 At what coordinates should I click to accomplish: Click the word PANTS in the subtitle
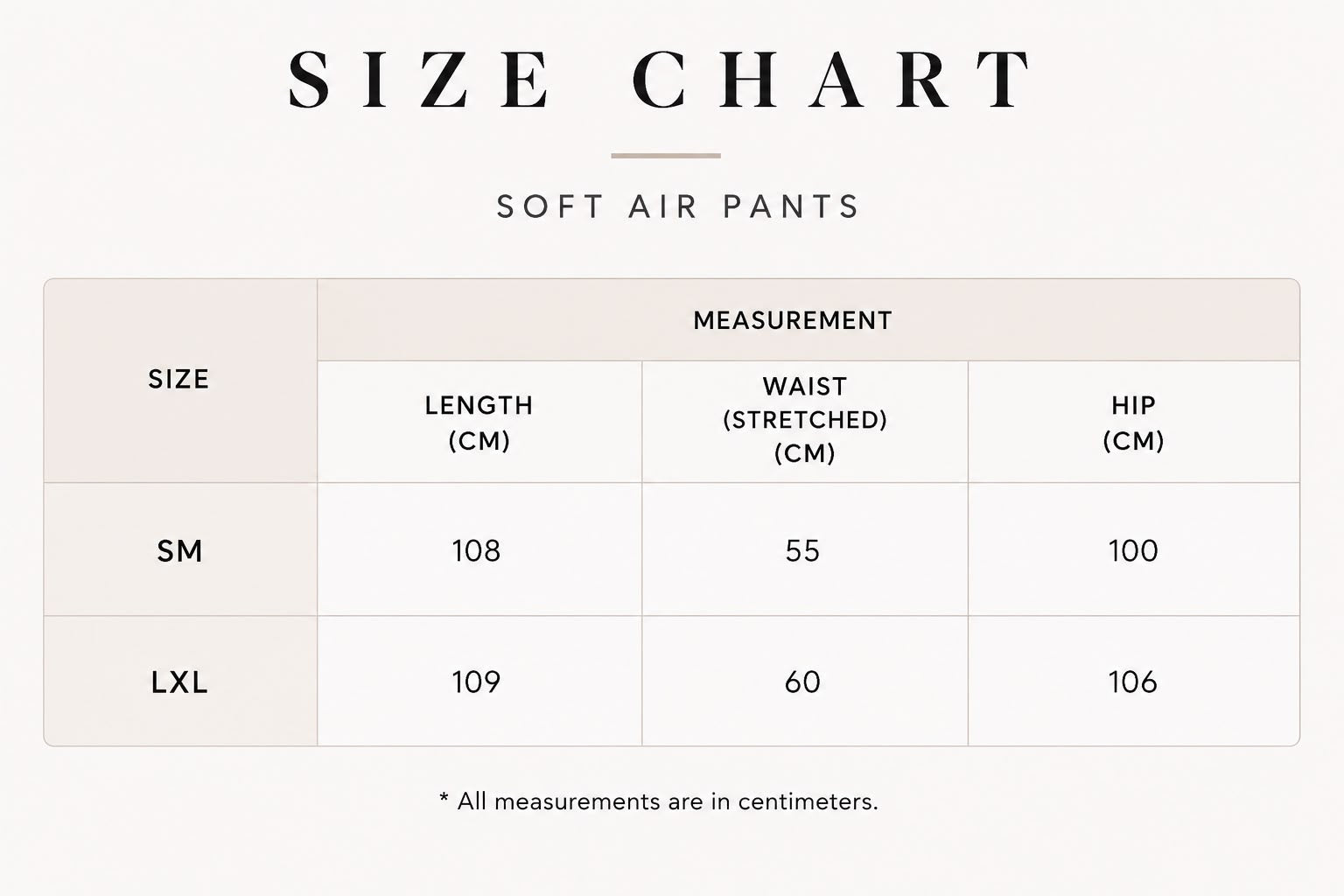tap(792, 206)
